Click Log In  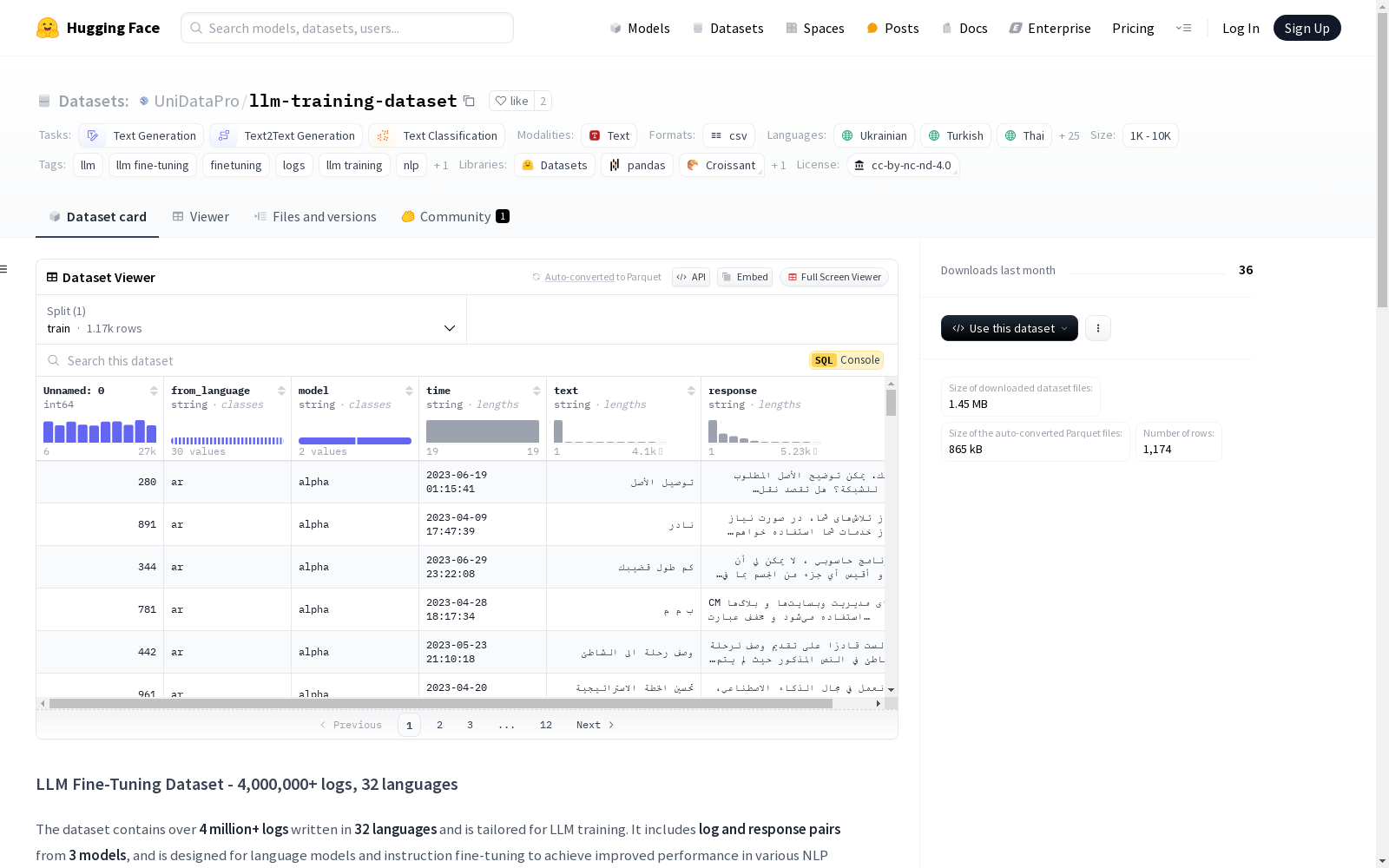[x=1241, y=28]
